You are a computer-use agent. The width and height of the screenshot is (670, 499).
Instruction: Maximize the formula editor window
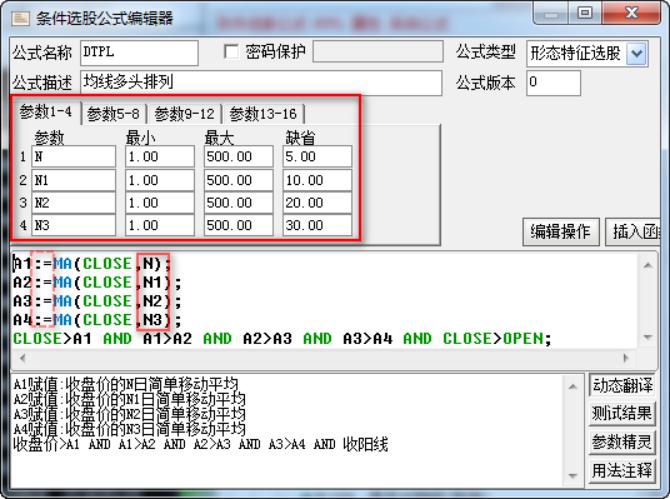point(585,14)
